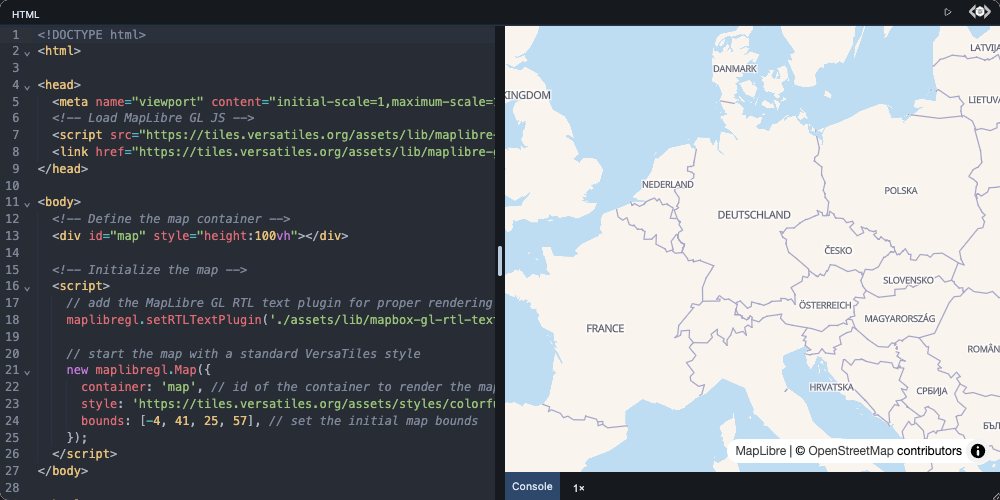Click the 'Initialize the map' comment line
This screenshot has width=1000, height=500.
(149, 270)
